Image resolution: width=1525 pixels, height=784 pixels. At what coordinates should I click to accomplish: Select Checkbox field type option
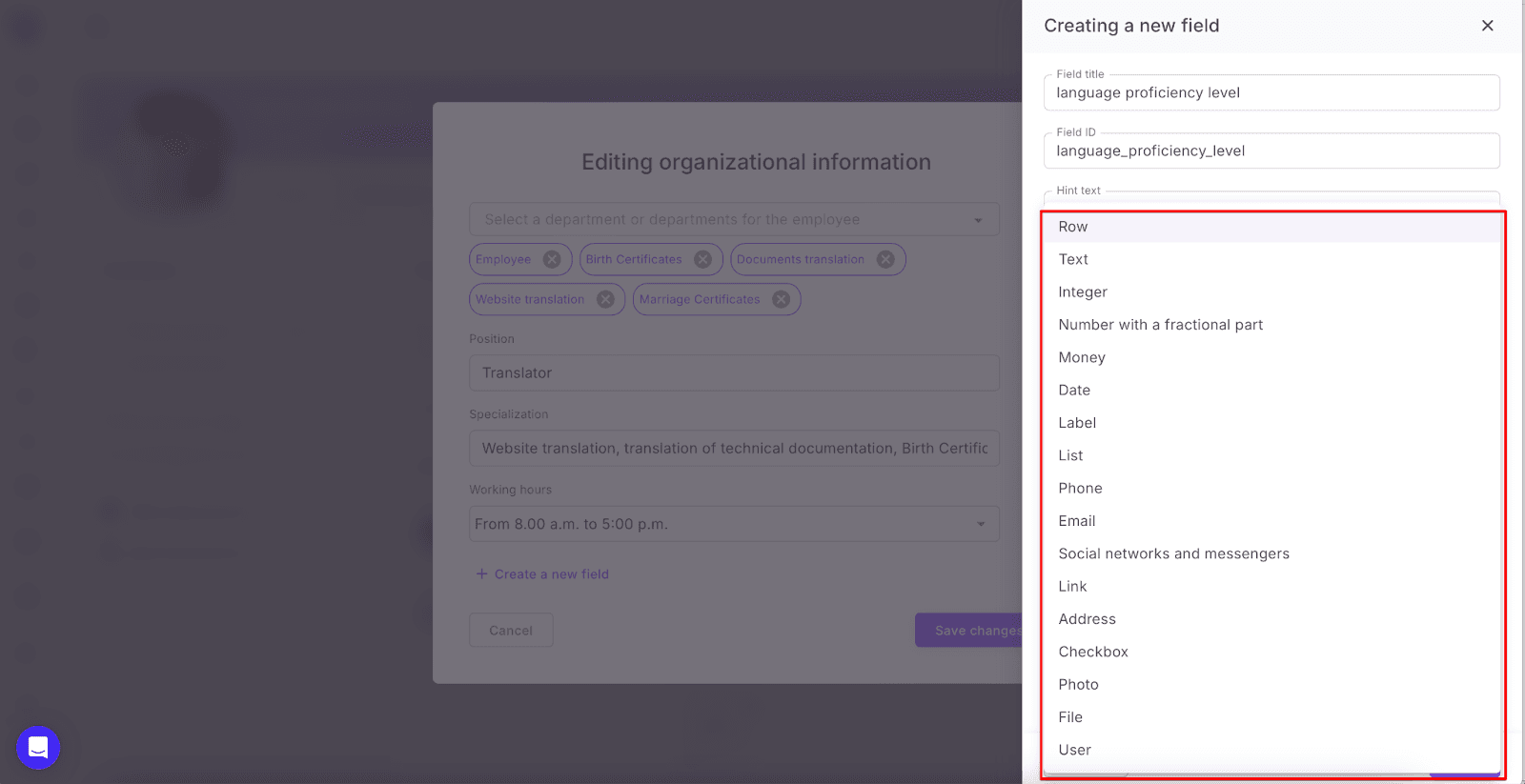(x=1092, y=652)
